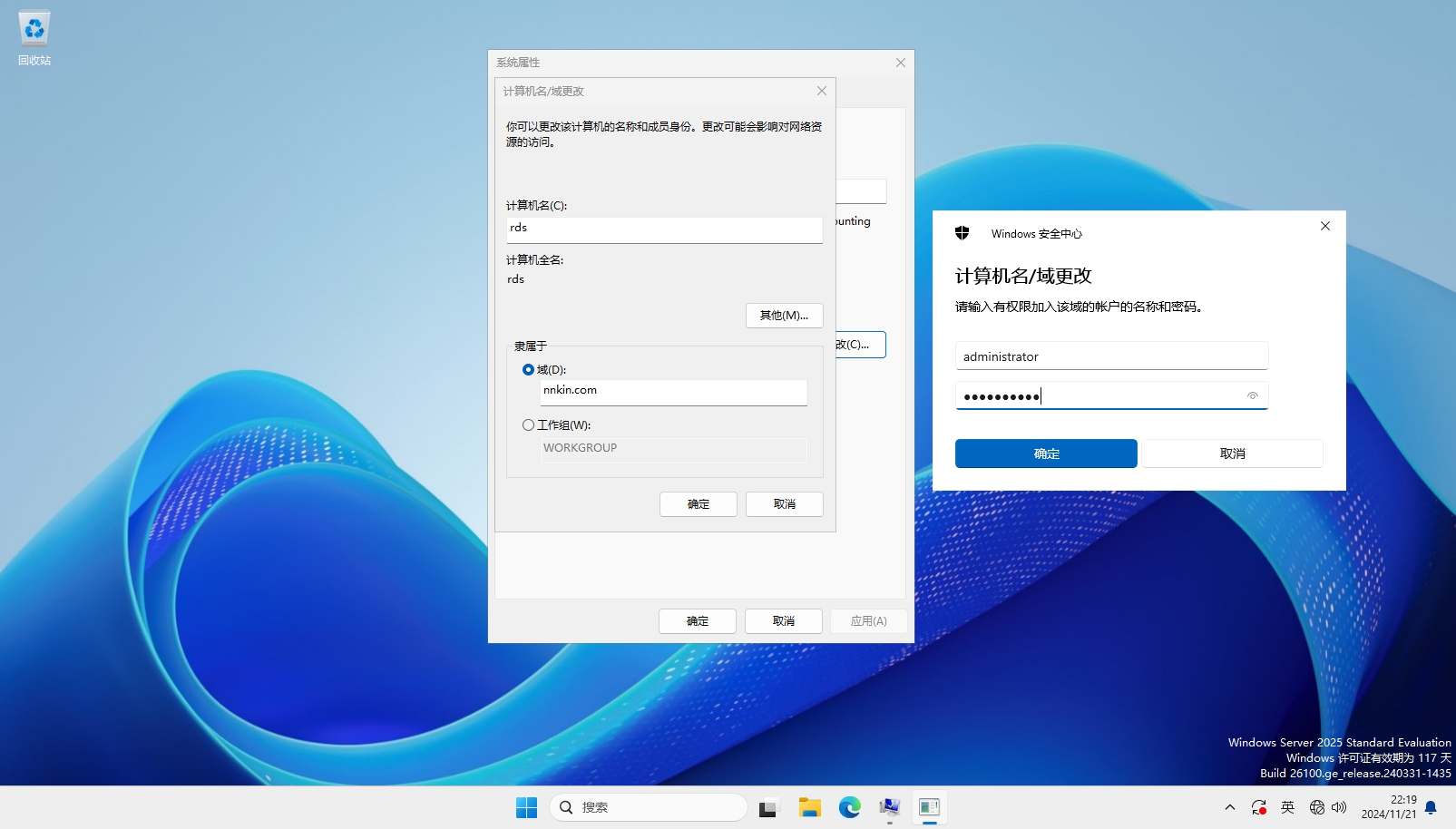The image size is (1456, 829).
Task: Click the Windows Start button
Action: [x=526, y=807]
